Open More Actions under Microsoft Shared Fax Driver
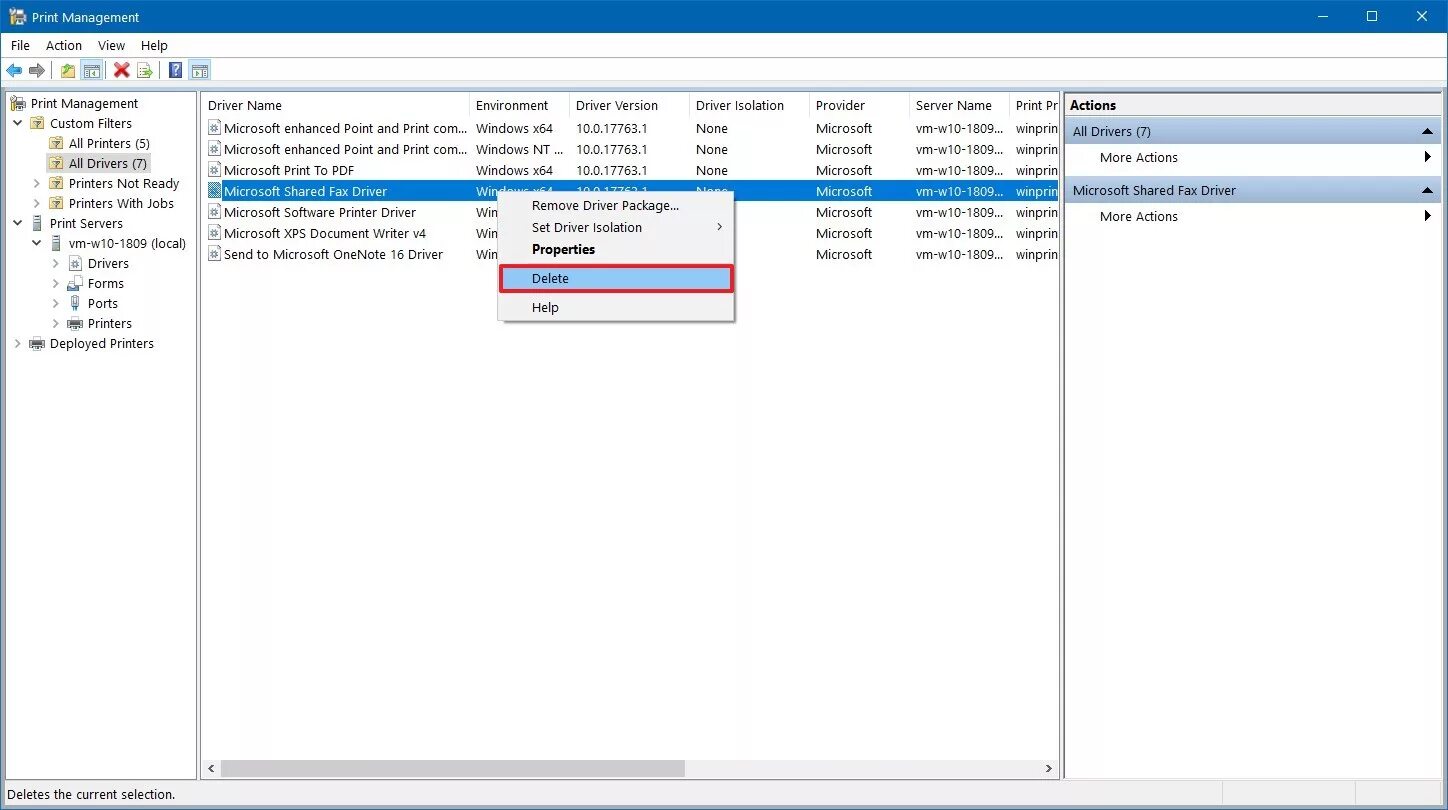Image resolution: width=1448 pixels, height=810 pixels. [1253, 216]
